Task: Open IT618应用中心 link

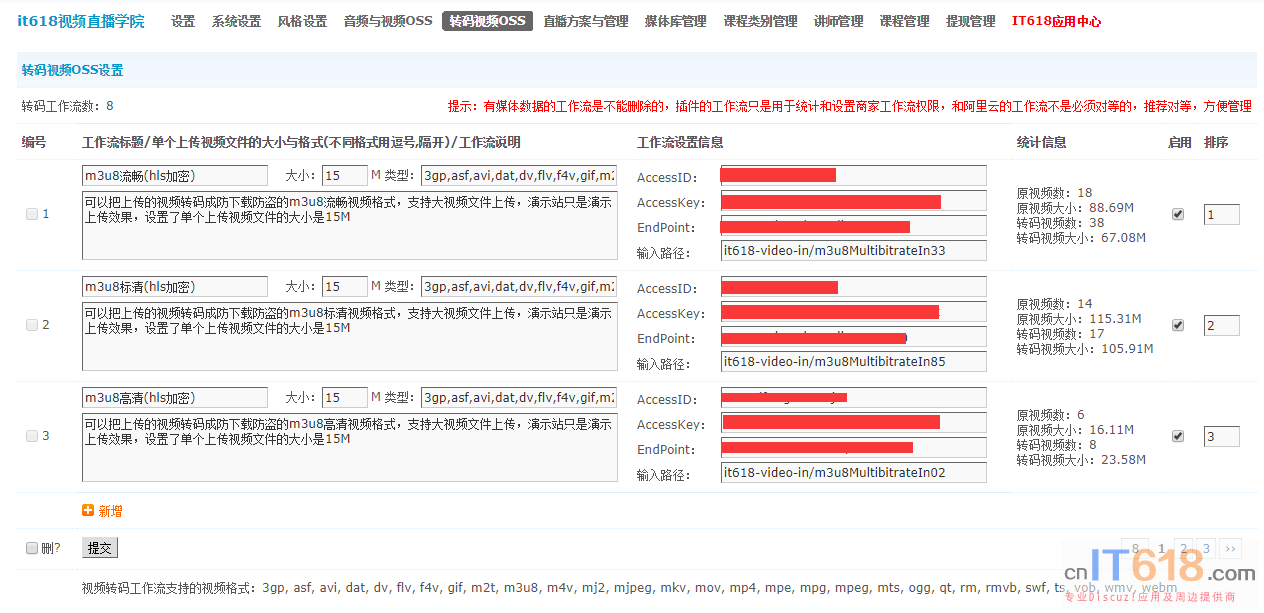Action: (x=1056, y=21)
